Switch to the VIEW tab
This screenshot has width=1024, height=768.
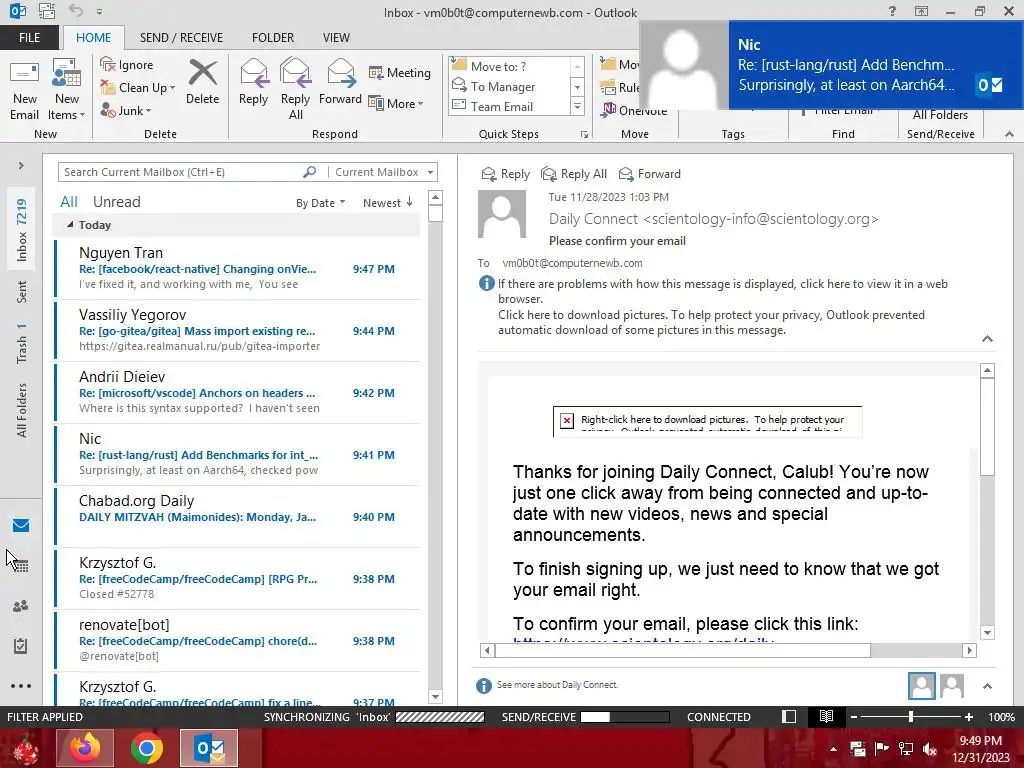click(336, 37)
